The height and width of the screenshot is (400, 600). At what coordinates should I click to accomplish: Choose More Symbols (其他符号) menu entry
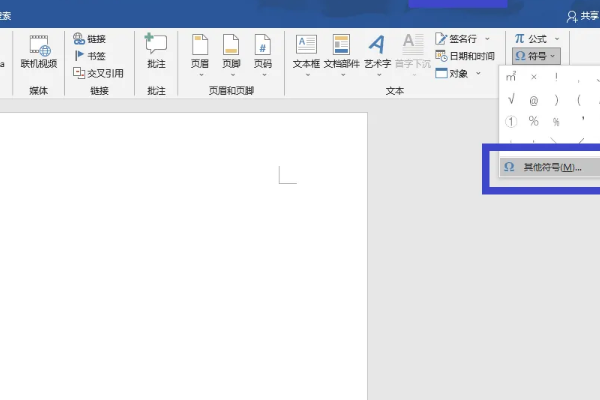(551, 167)
